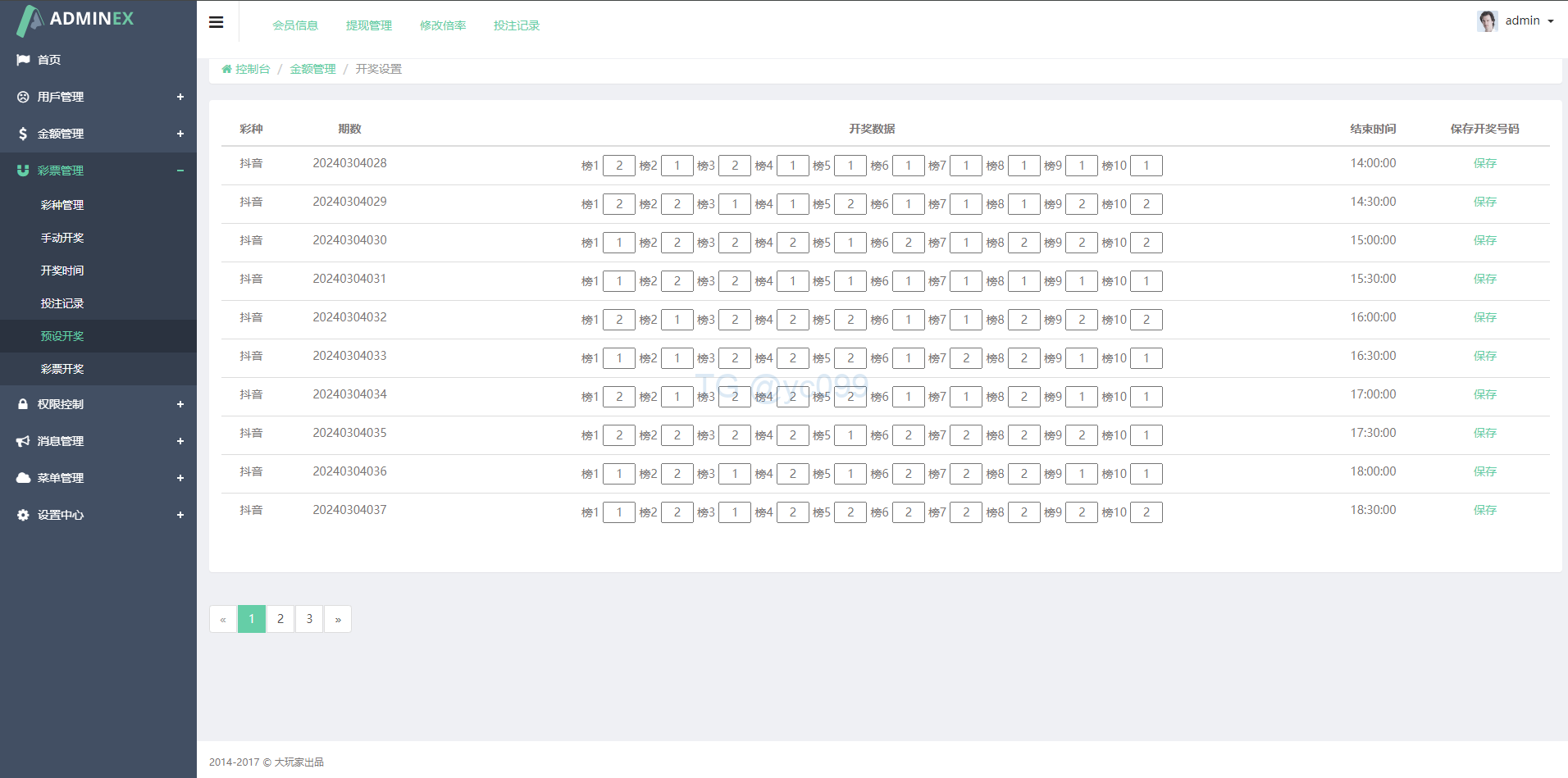This screenshot has height=778, width=1568.
Task: Click the next page arrow button
Action: coord(338,619)
